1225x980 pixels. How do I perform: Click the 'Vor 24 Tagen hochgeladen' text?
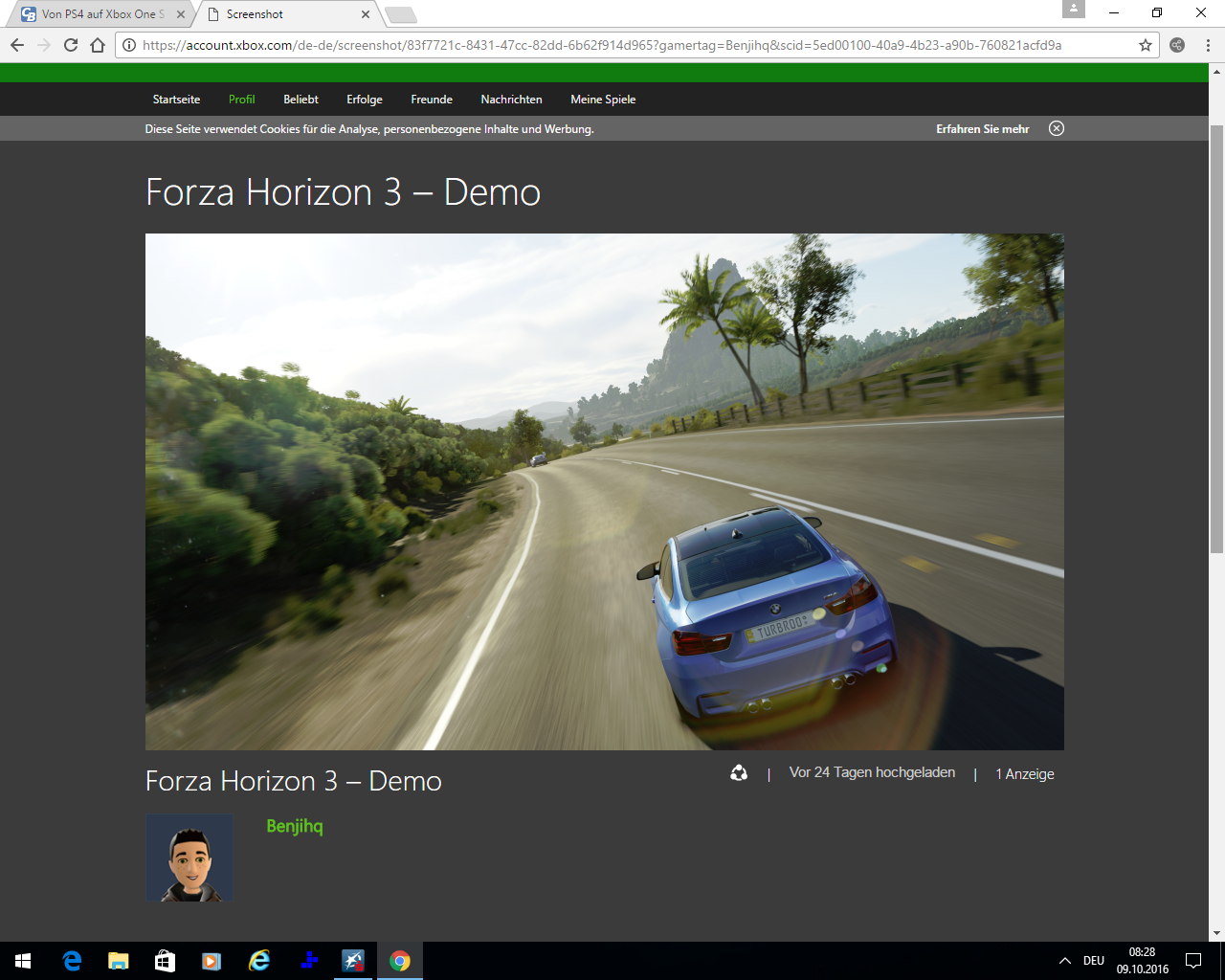(x=872, y=772)
